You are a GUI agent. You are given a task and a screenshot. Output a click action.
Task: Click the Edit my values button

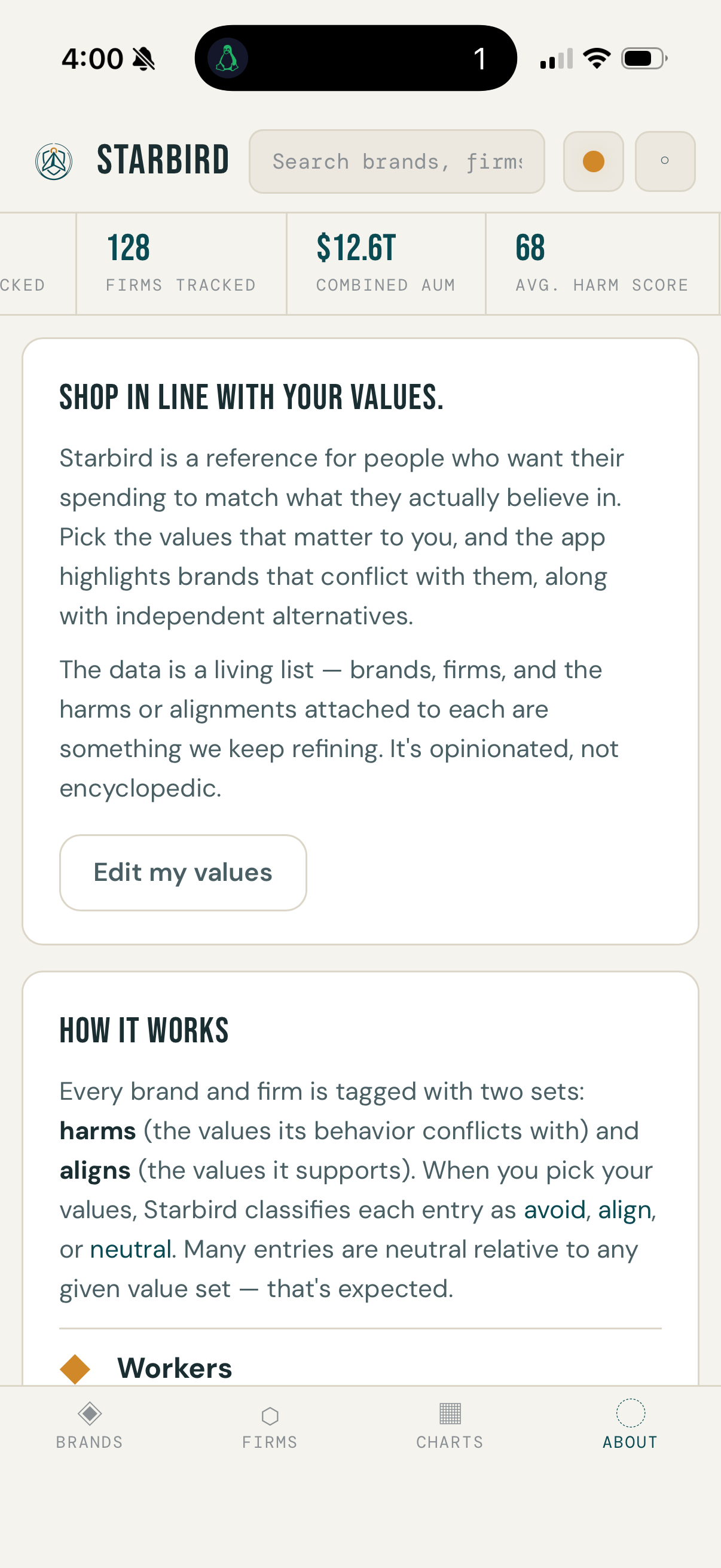(x=182, y=873)
